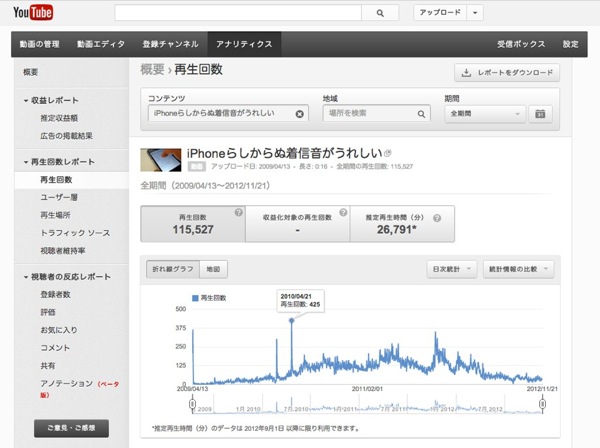Open アノテーション beta report
The image size is (600, 448).
tap(80, 388)
